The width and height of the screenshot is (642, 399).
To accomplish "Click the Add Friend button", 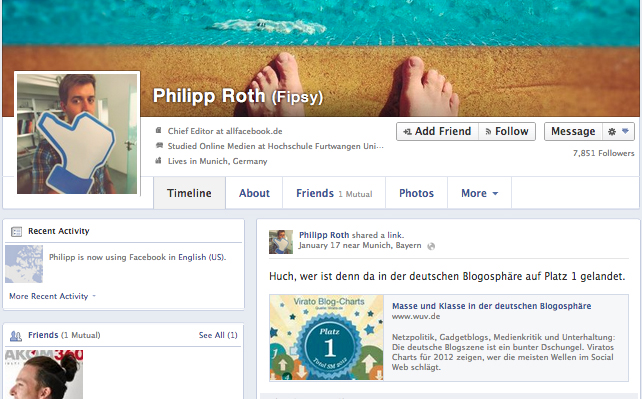I will [437, 131].
